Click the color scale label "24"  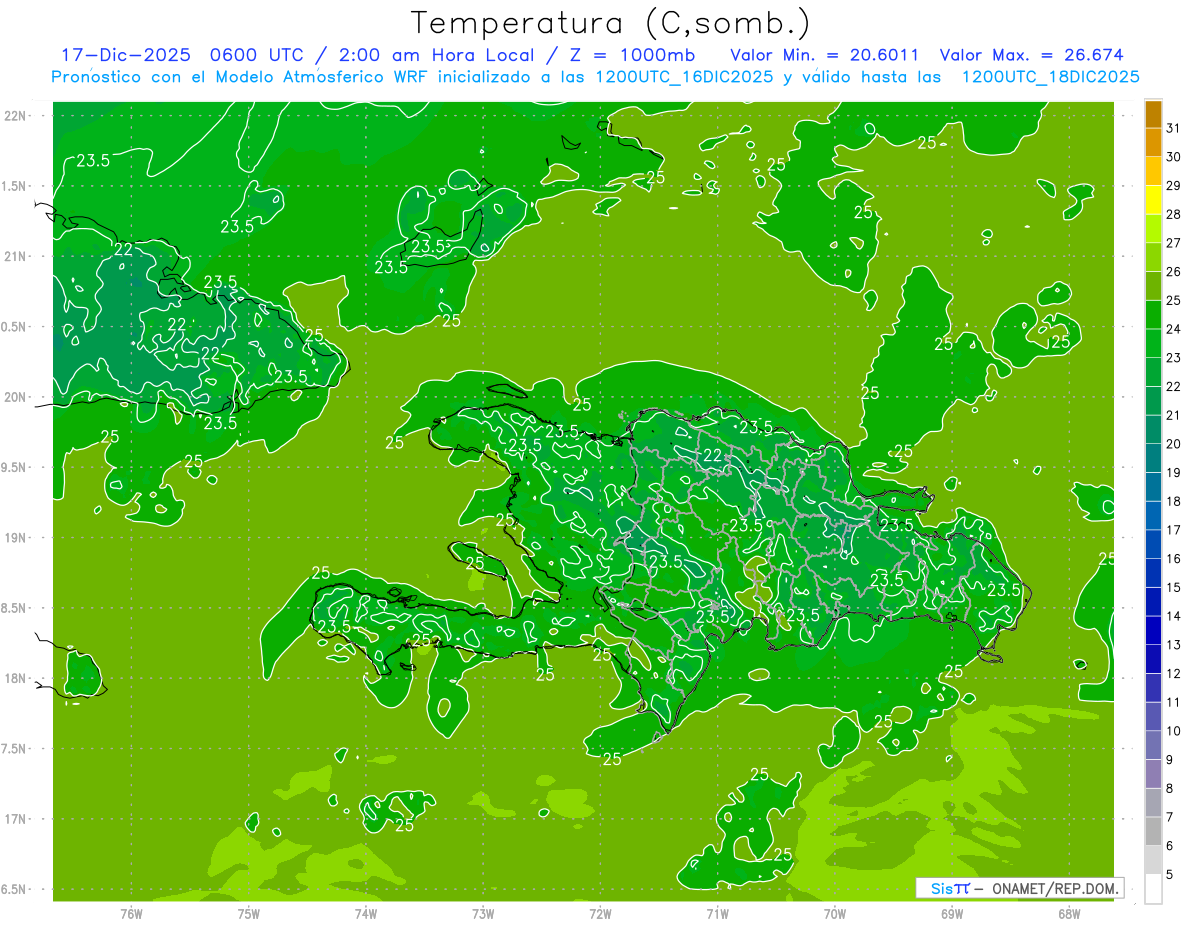pyautogui.click(x=1174, y=329)
